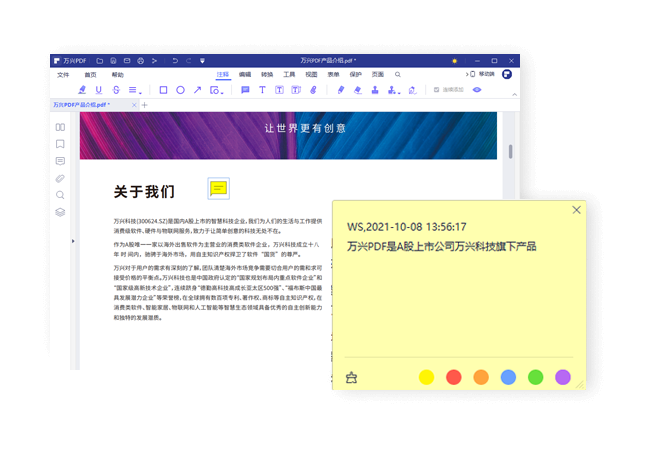Click the Redo arrow
The height and width of the screenshot is (450, 645).
click(188, 60)
